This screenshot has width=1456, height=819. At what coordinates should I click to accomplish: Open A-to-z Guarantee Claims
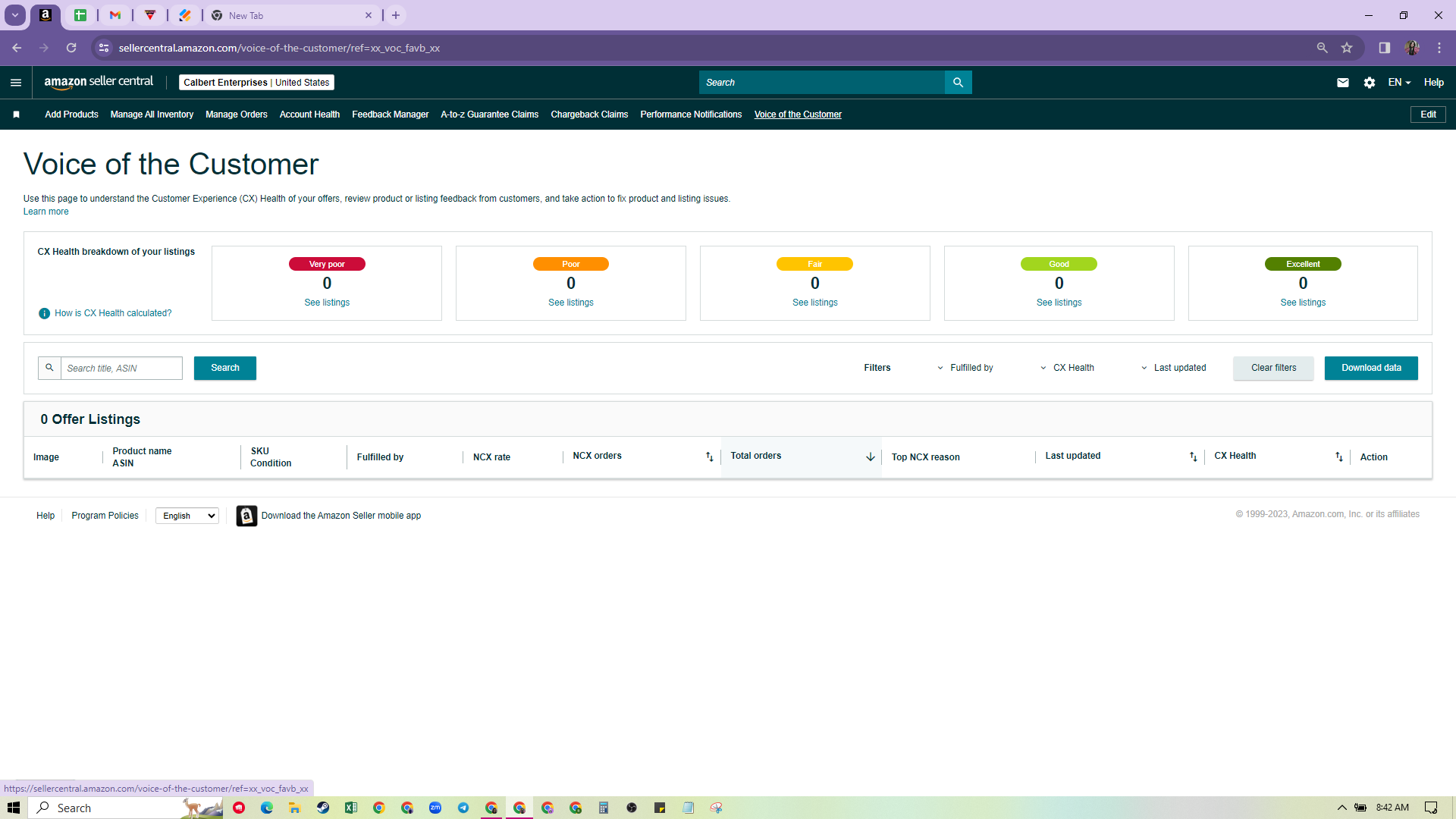tap(489, 115)
